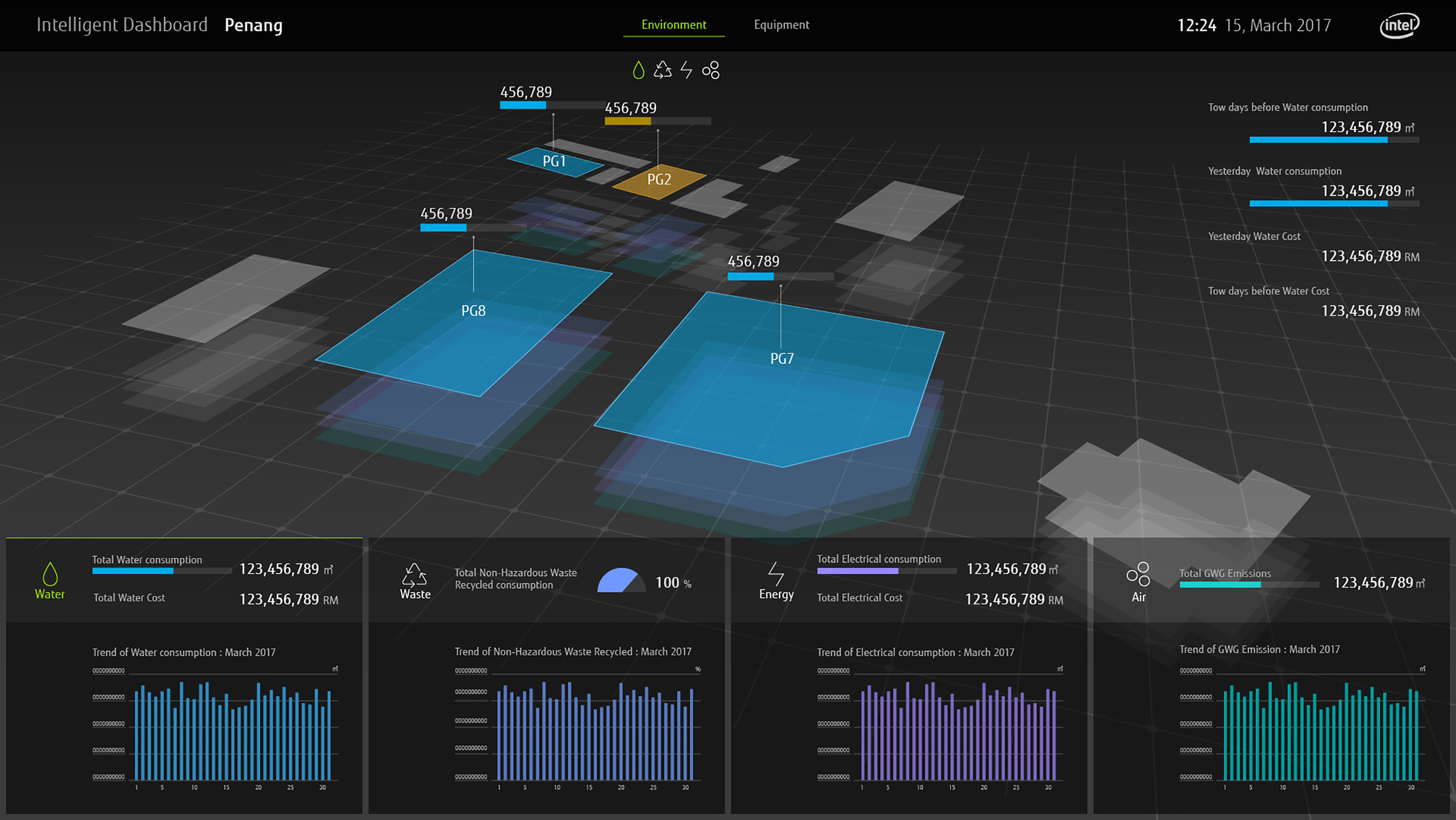The height and width of the screenshot is (820, 1456).
Task: Click the 'Total GWG Emissions' label
Action: [1225, 573]
